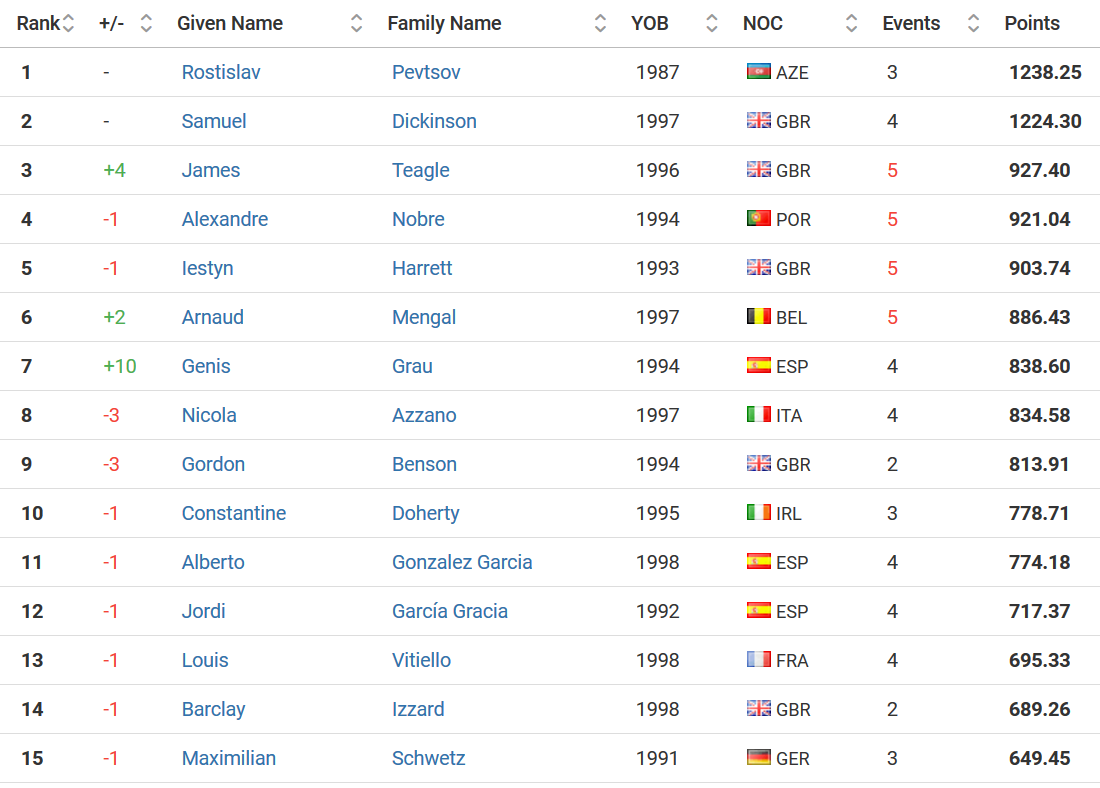Click the Points column header
Image resolution: width=1100 pixels, height=788 pixels.
tap(1032, 23)
